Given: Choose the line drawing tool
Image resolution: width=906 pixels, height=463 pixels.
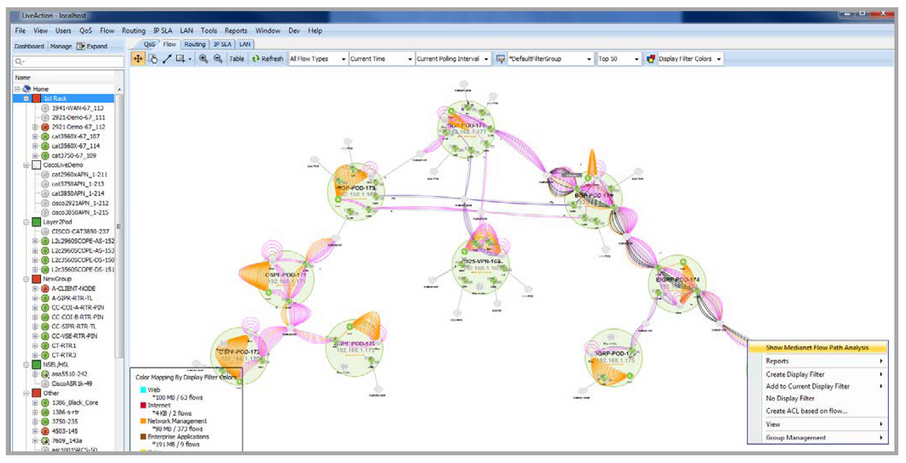Looking at the screenshot, I should [167, 58].
